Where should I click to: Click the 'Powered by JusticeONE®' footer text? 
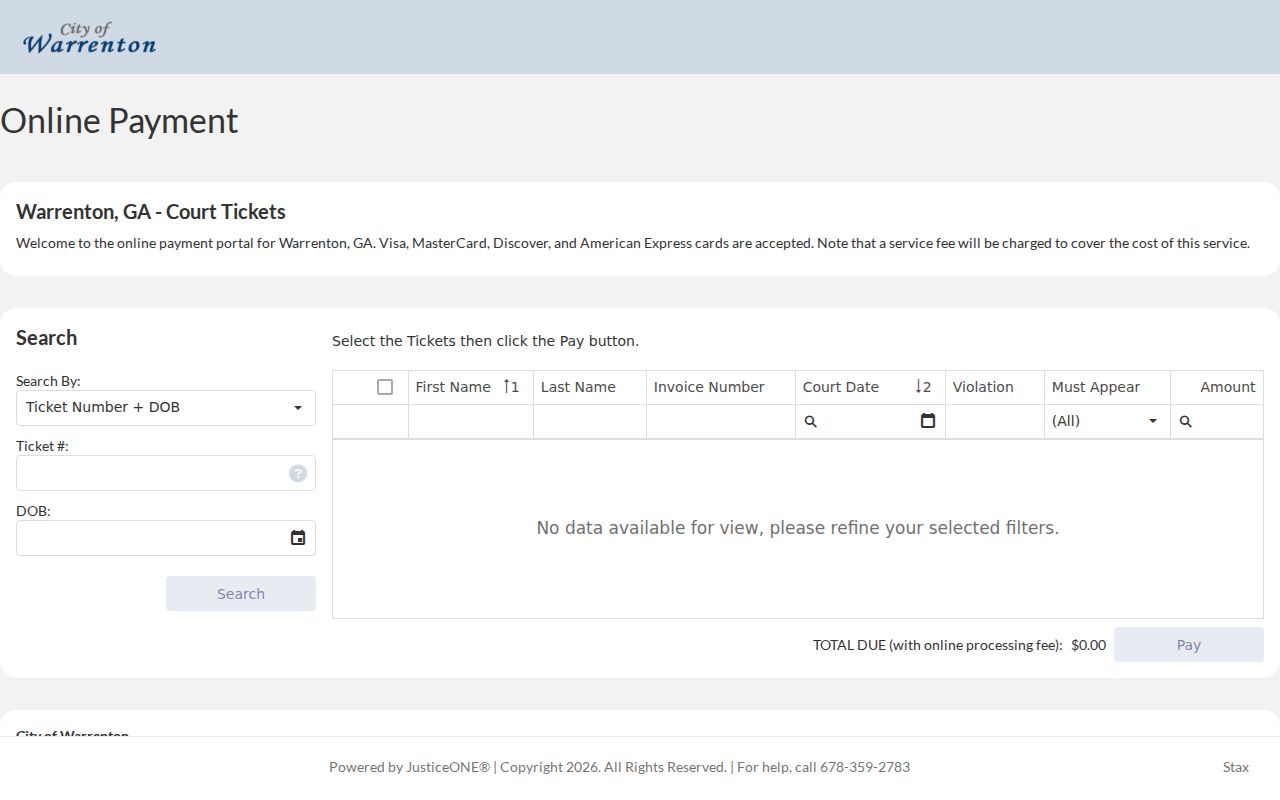[x=410, y=767]
